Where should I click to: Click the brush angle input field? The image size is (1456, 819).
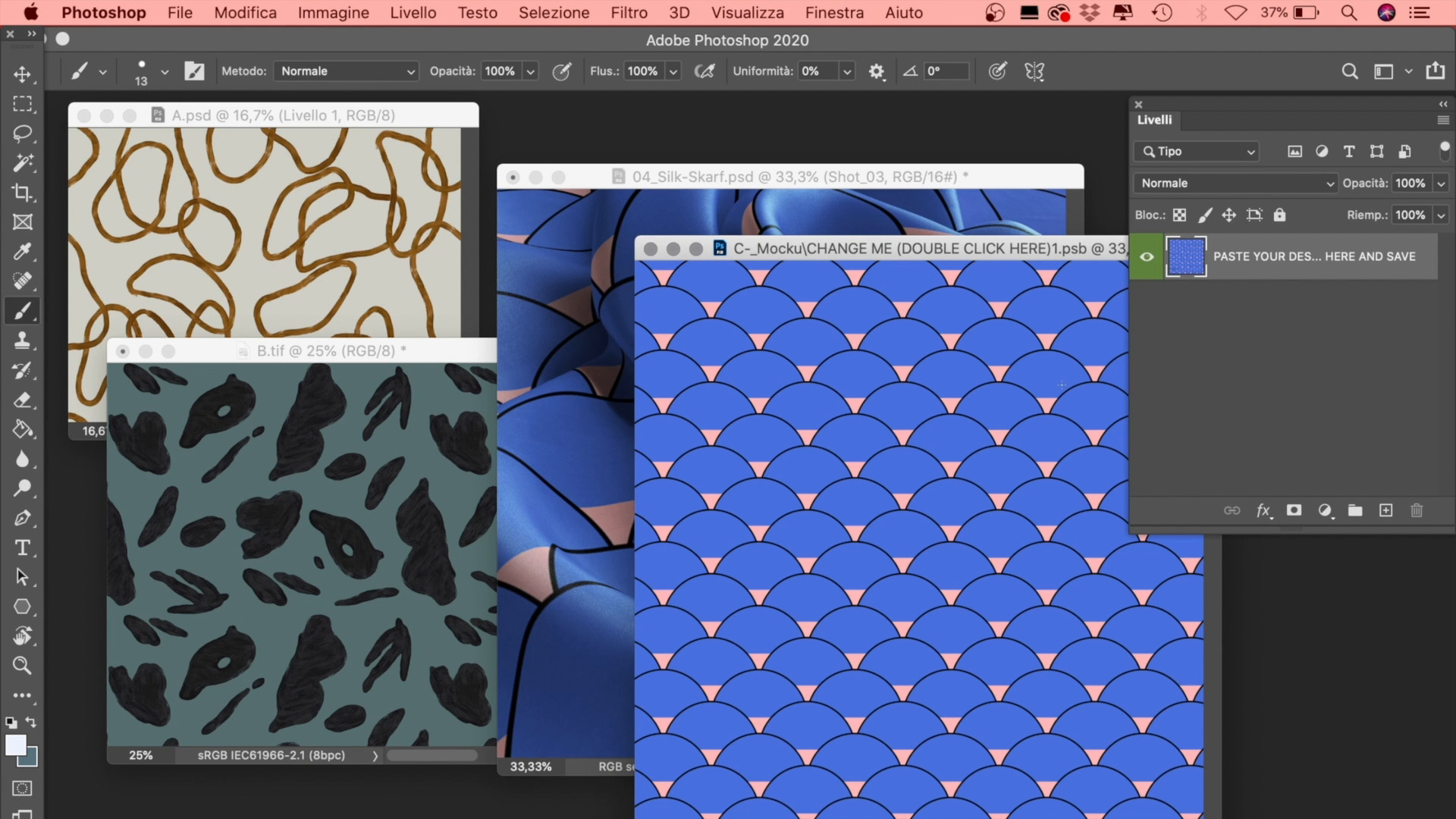(946, 71)
